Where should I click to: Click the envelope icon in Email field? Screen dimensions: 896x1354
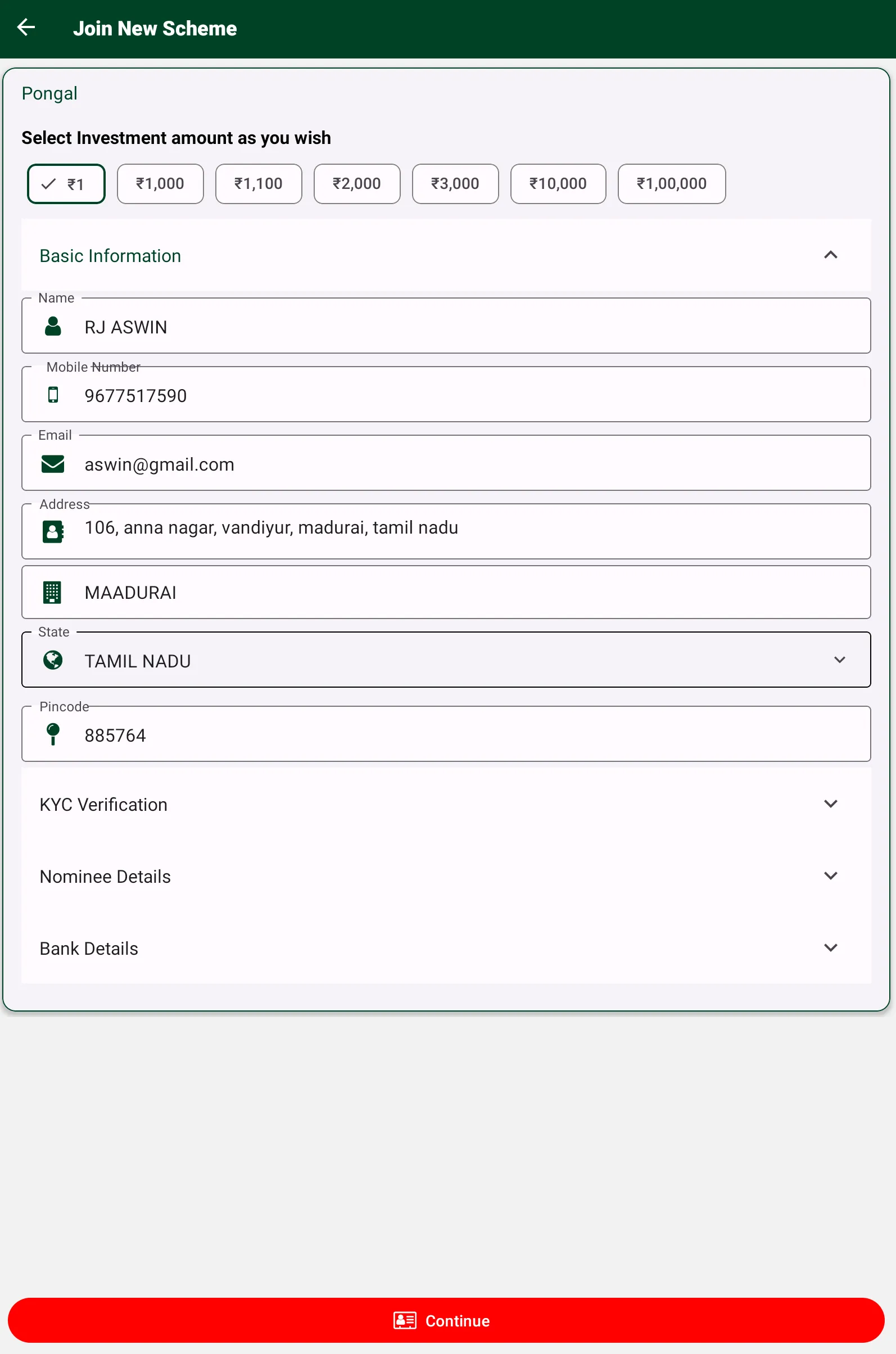[x=53, y=464]
